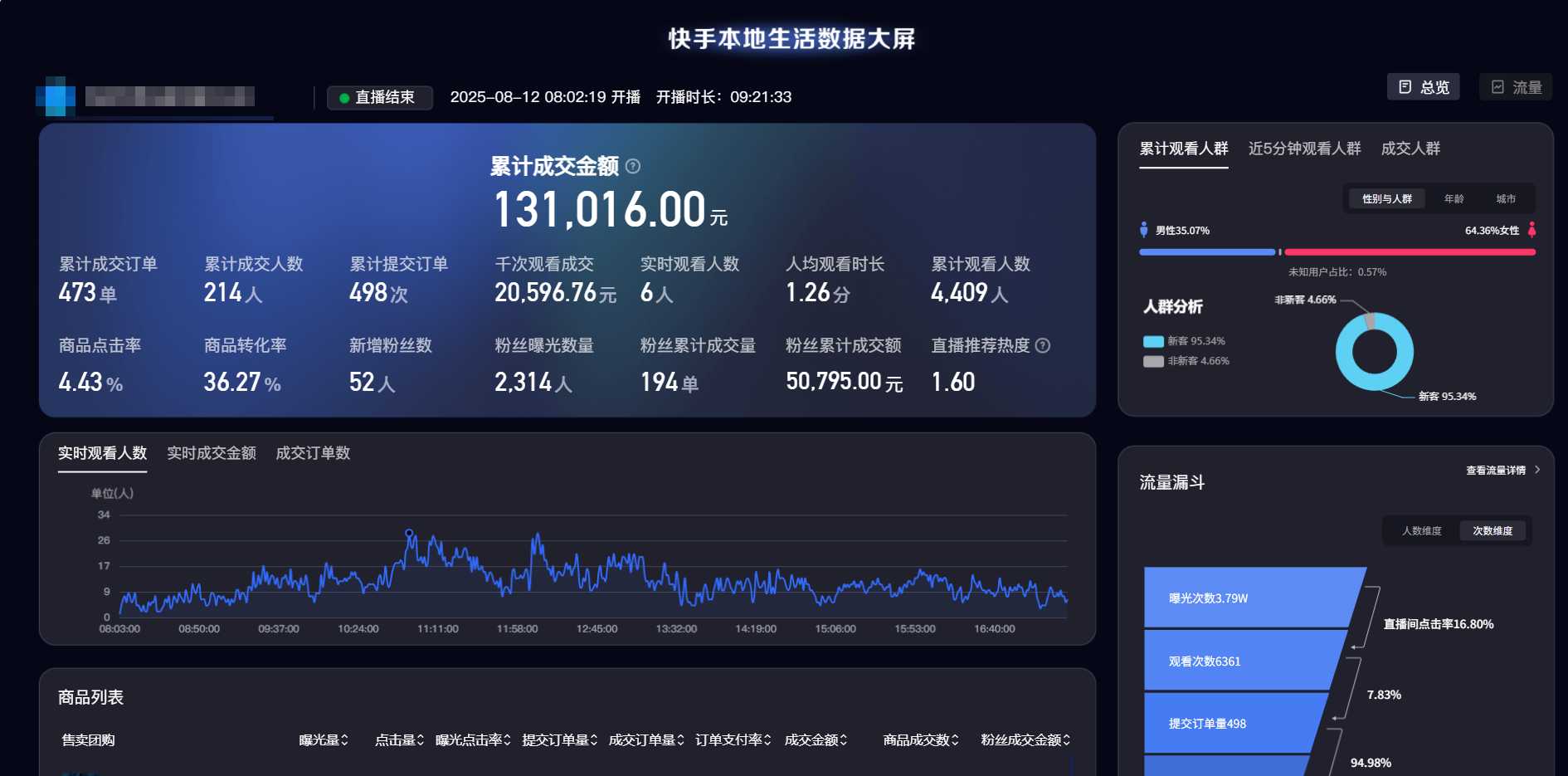The image size is (1568, 776).
Task: Click the 新增粉丝数 value 52
Action: point(362,382)
